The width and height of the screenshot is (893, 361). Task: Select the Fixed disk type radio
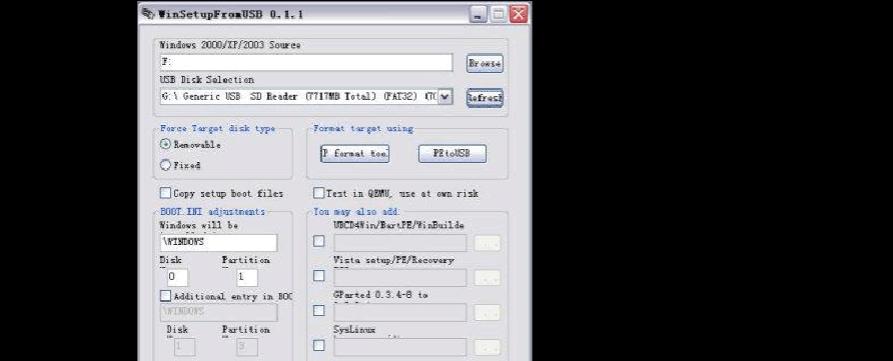(x=166, y=165)
